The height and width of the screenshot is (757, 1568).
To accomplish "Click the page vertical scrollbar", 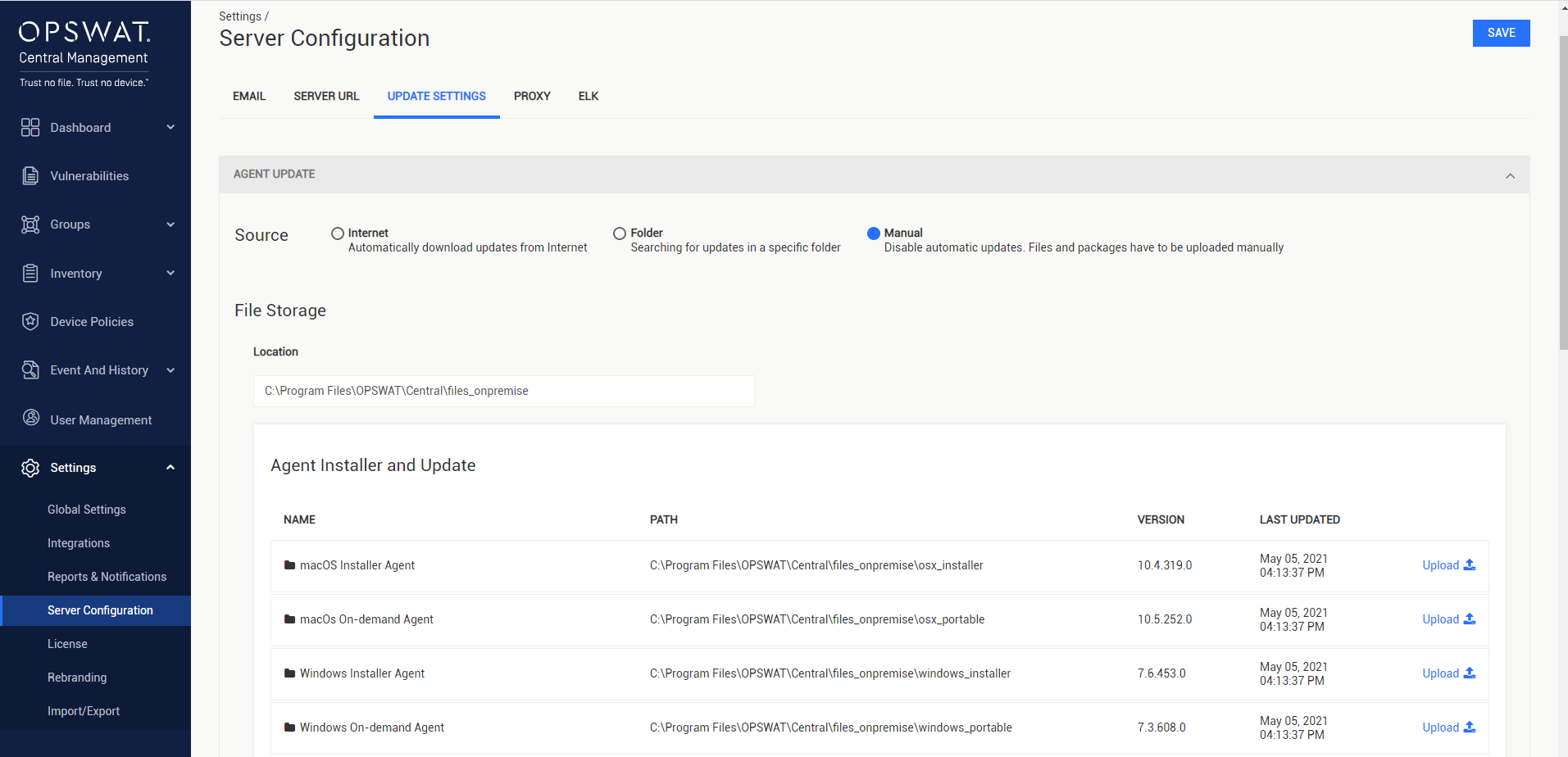I will coord(1563,193).
